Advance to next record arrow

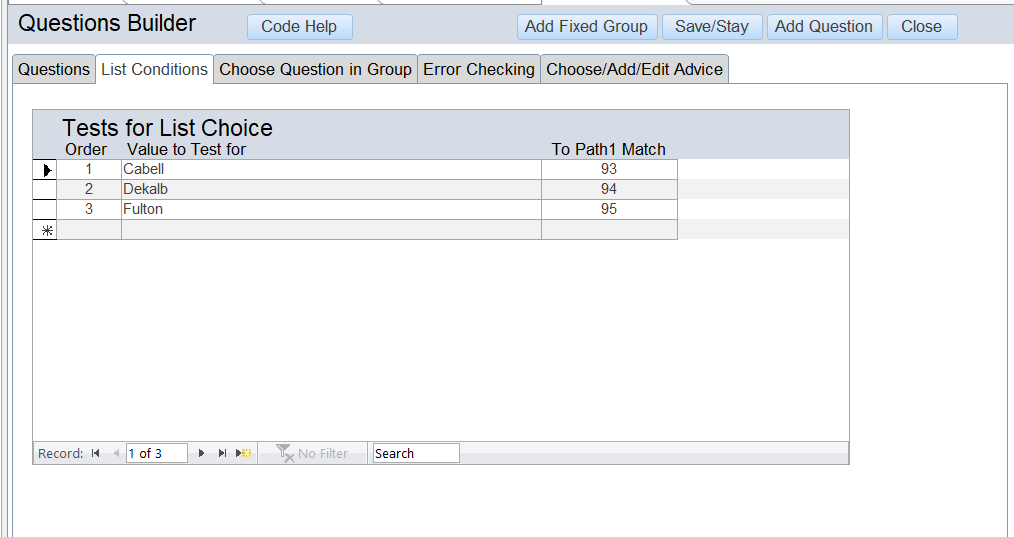pyautogui.click(x=201, y=454)
